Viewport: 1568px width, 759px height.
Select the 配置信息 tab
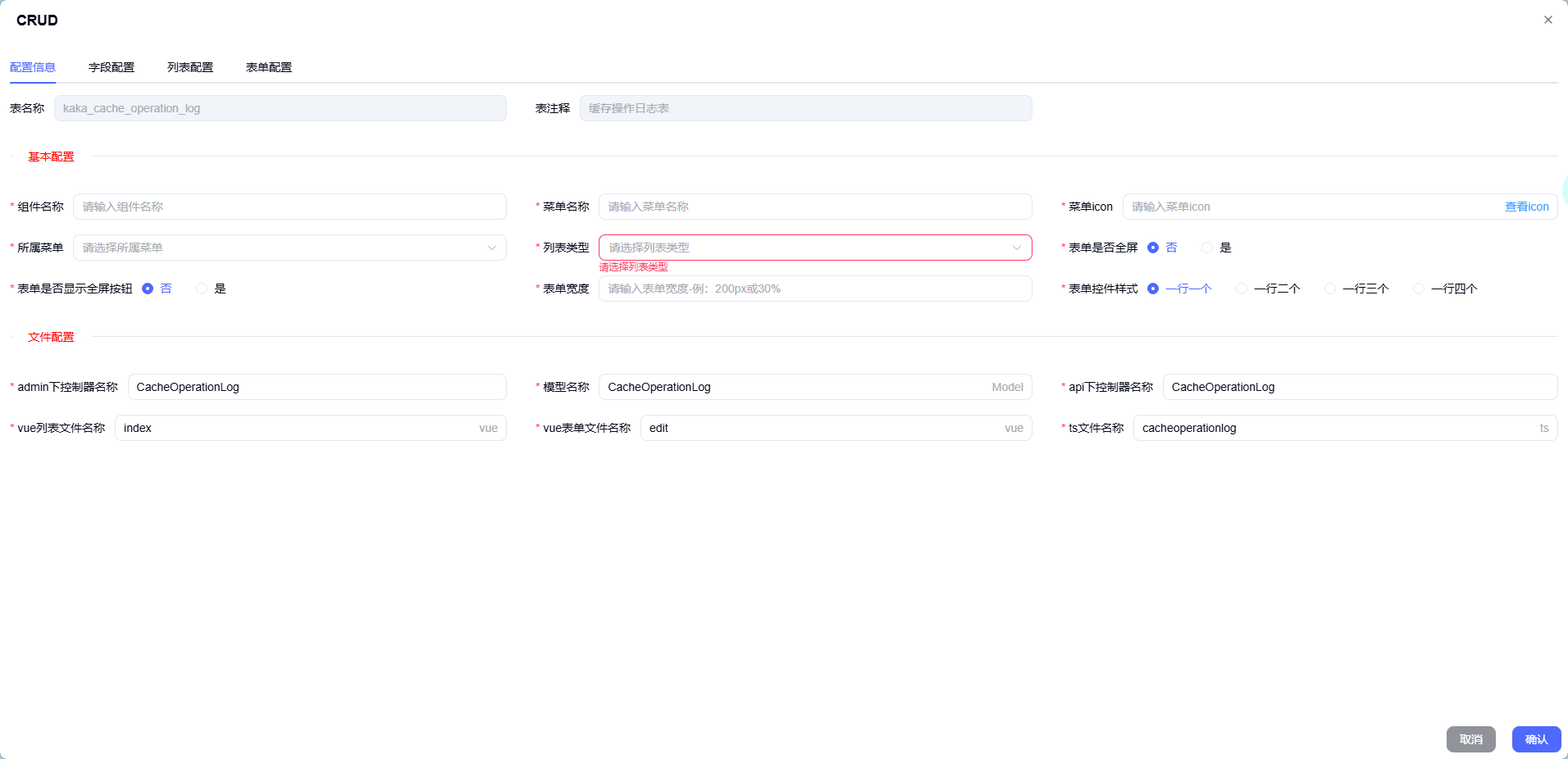[32, 67]
